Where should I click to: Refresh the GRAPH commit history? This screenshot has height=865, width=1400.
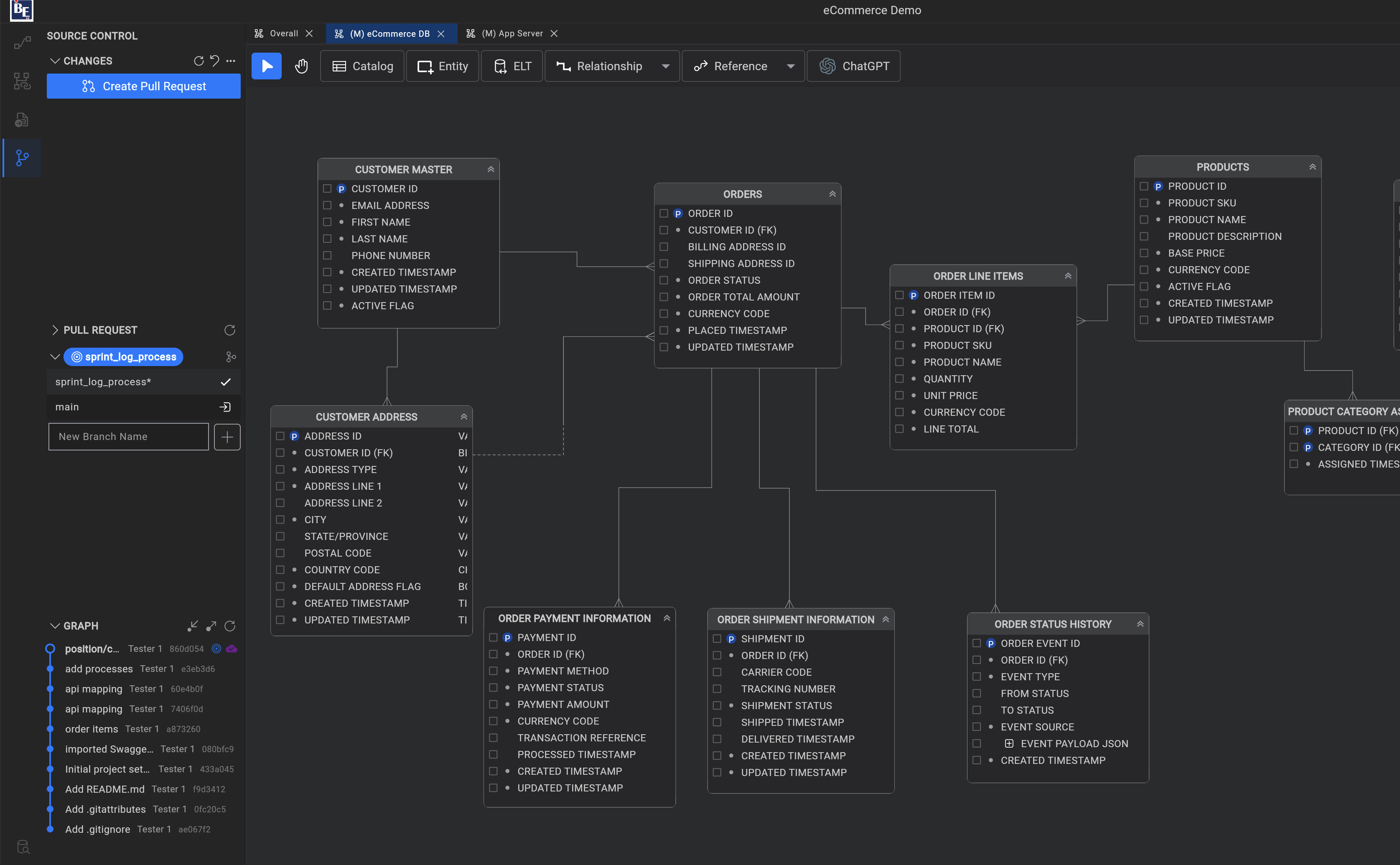[230, 626]
